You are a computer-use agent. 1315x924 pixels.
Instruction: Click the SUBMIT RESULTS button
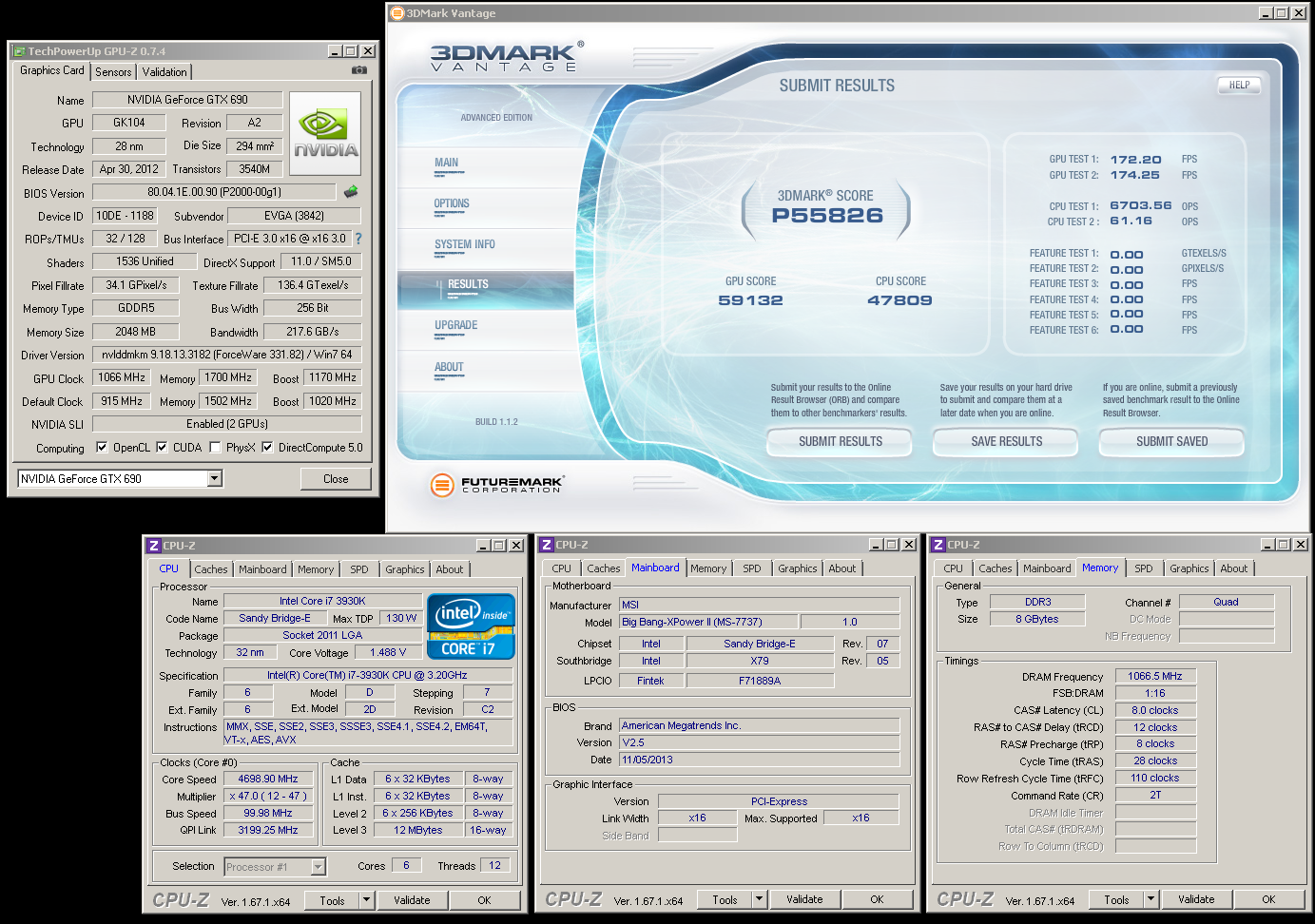point(841,442)
